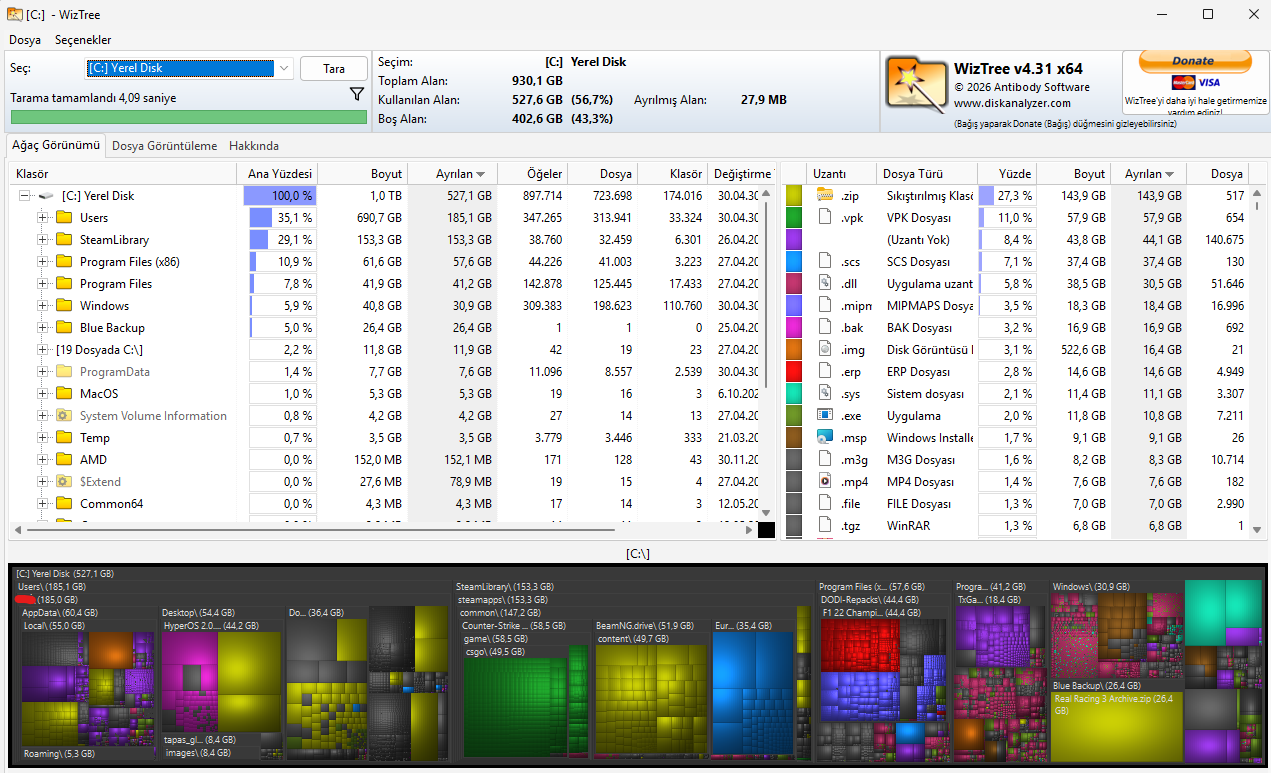The width and height of the screenshot is (1271, 773).
Task: Click the .img disk image icon
Action: 825,350
